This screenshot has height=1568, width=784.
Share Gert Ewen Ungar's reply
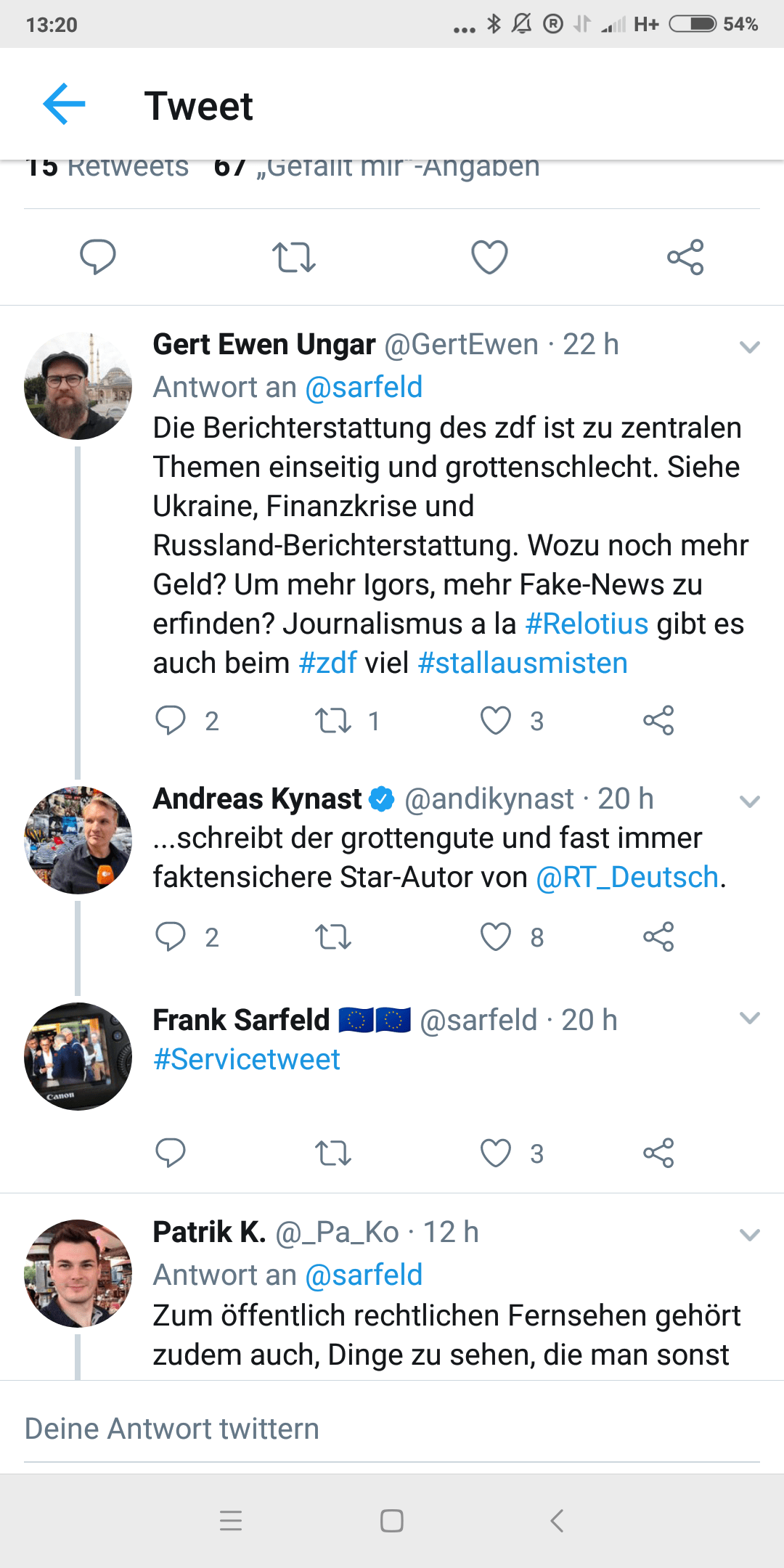(x=659, y=720)
